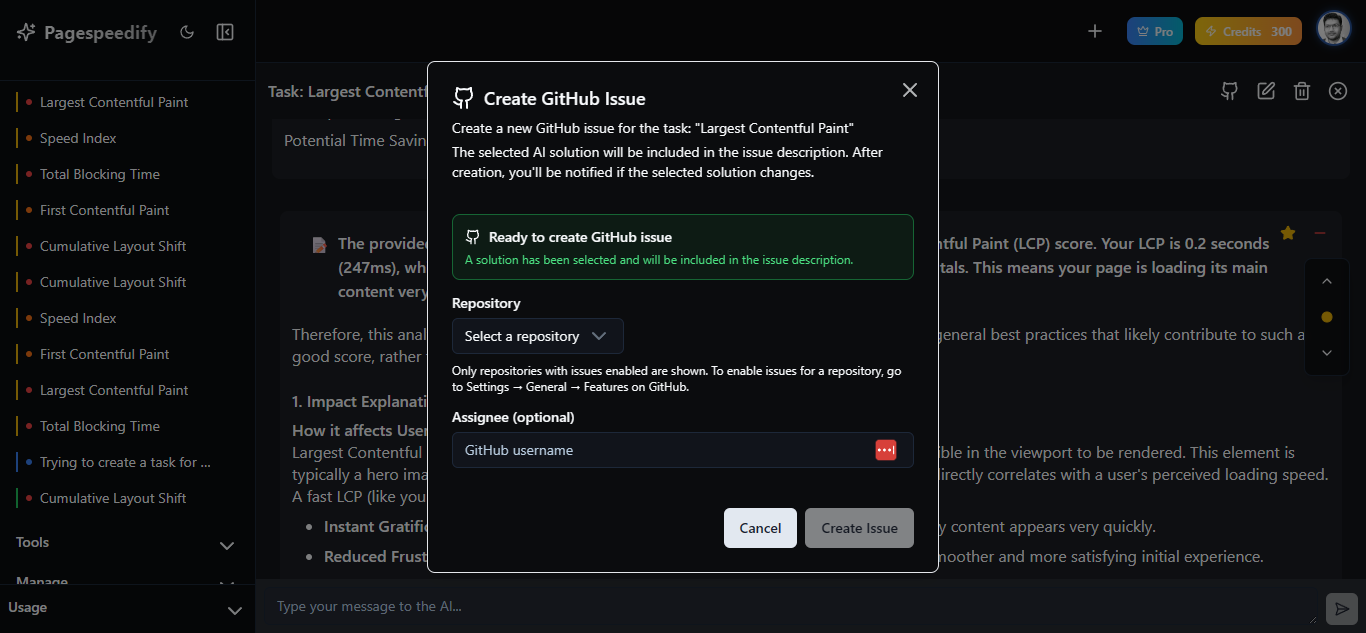This screenshot has width=1366, height=633.
Task: Upgrade via the Pro button
Action: click(1154, 31)
